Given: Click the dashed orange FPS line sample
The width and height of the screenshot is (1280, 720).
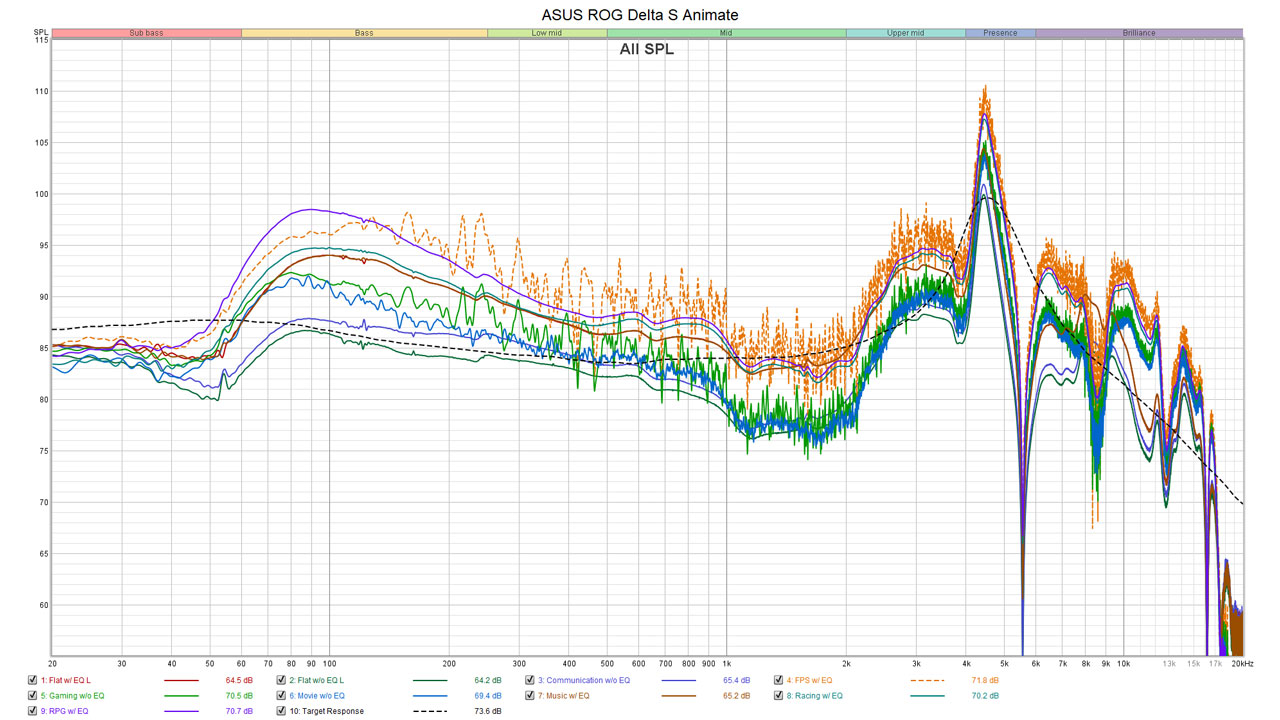Looking at the screenshot, I should (x=927, y=680).
